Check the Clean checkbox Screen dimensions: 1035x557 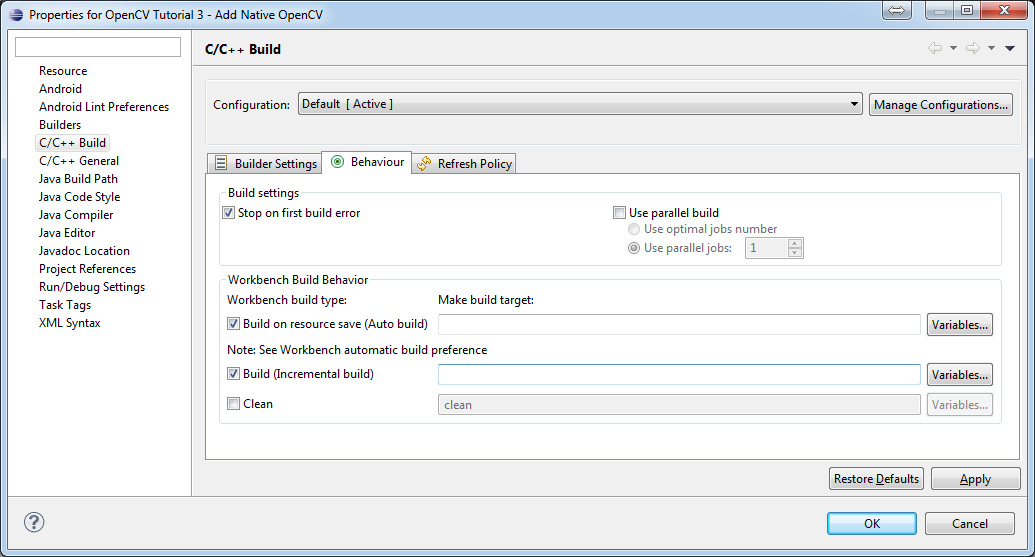pyautogui.click(x=234, y=404)
